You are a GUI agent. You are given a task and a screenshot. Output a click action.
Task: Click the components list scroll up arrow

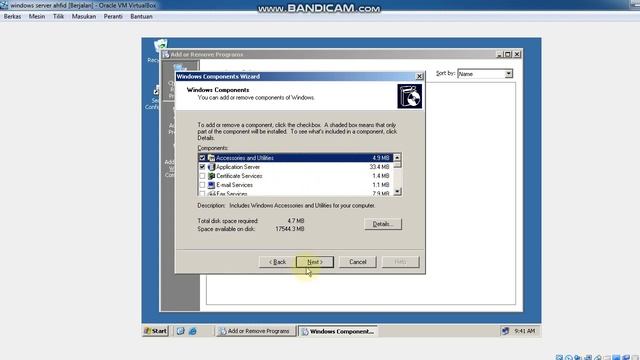[397, 158]
